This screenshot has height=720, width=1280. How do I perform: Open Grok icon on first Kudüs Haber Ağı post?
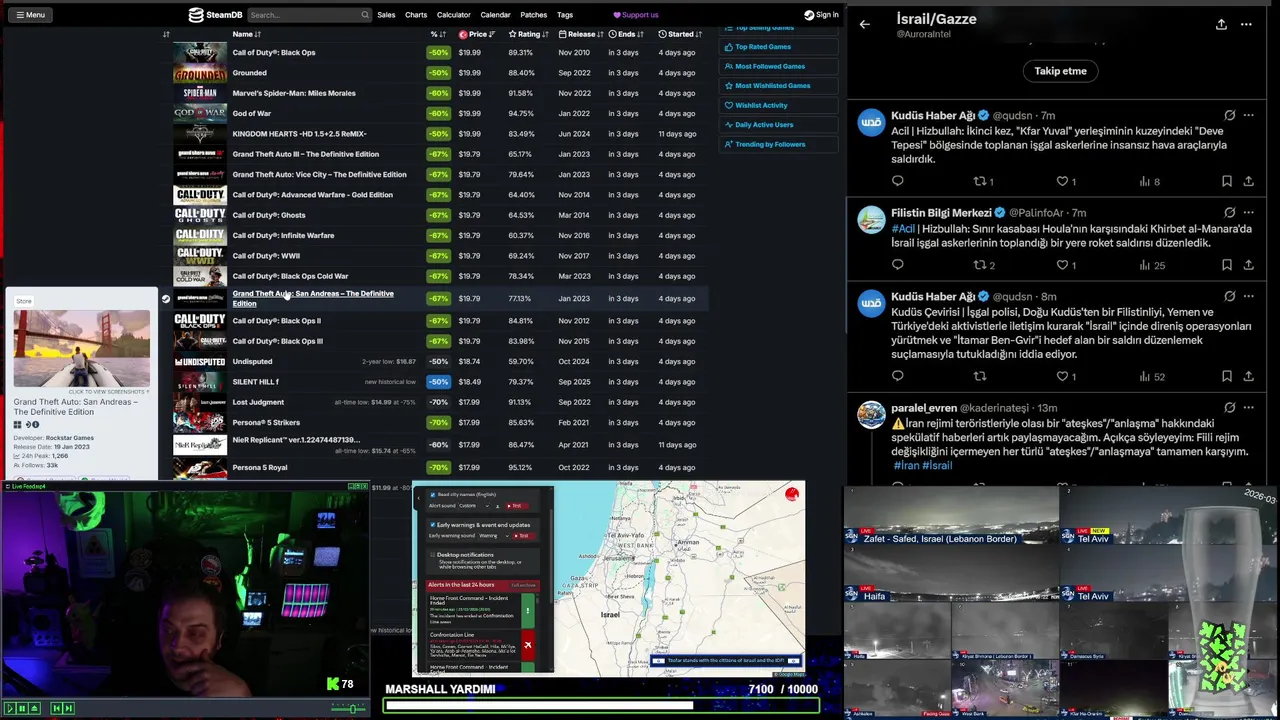[1229, 115]
